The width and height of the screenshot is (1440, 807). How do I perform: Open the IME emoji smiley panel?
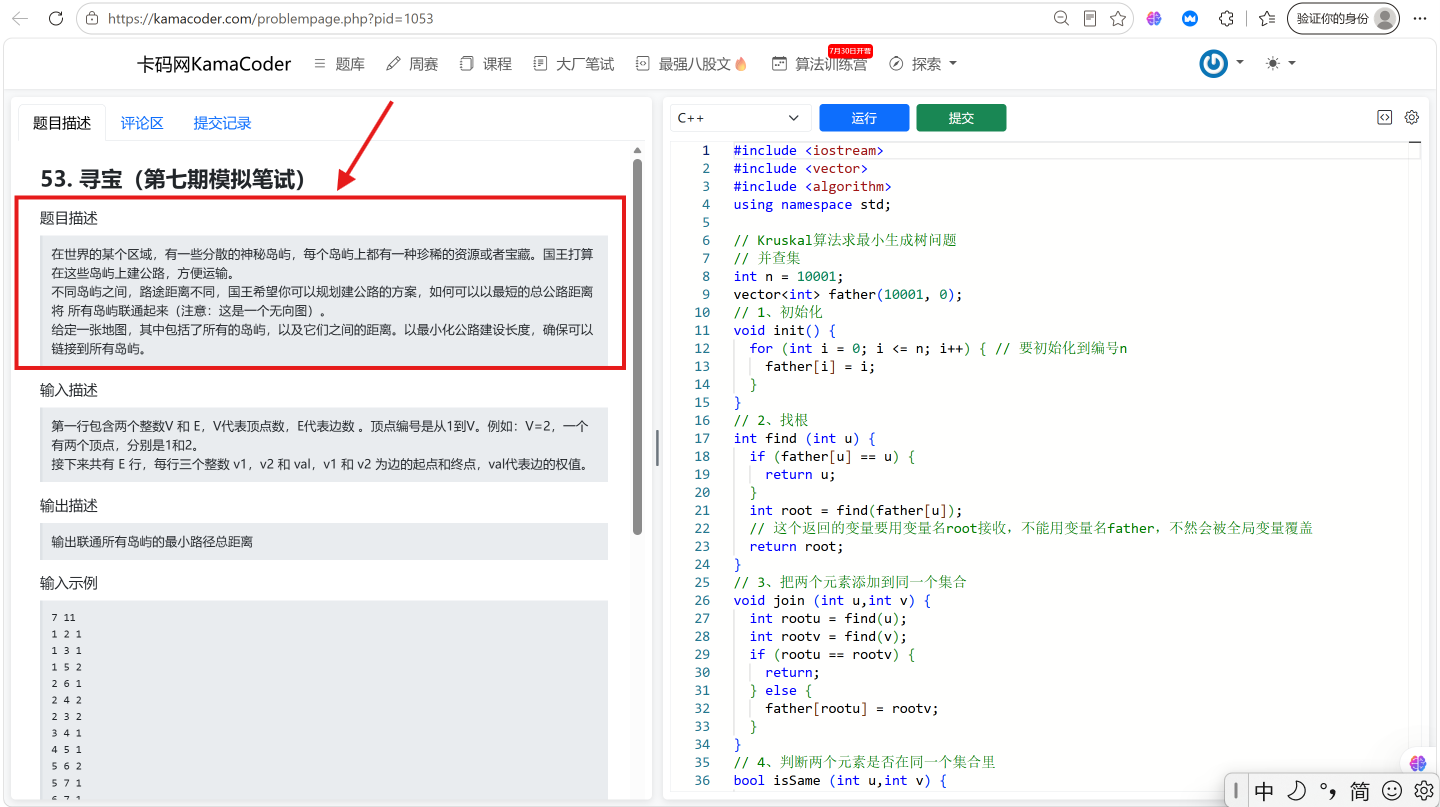1392,791
